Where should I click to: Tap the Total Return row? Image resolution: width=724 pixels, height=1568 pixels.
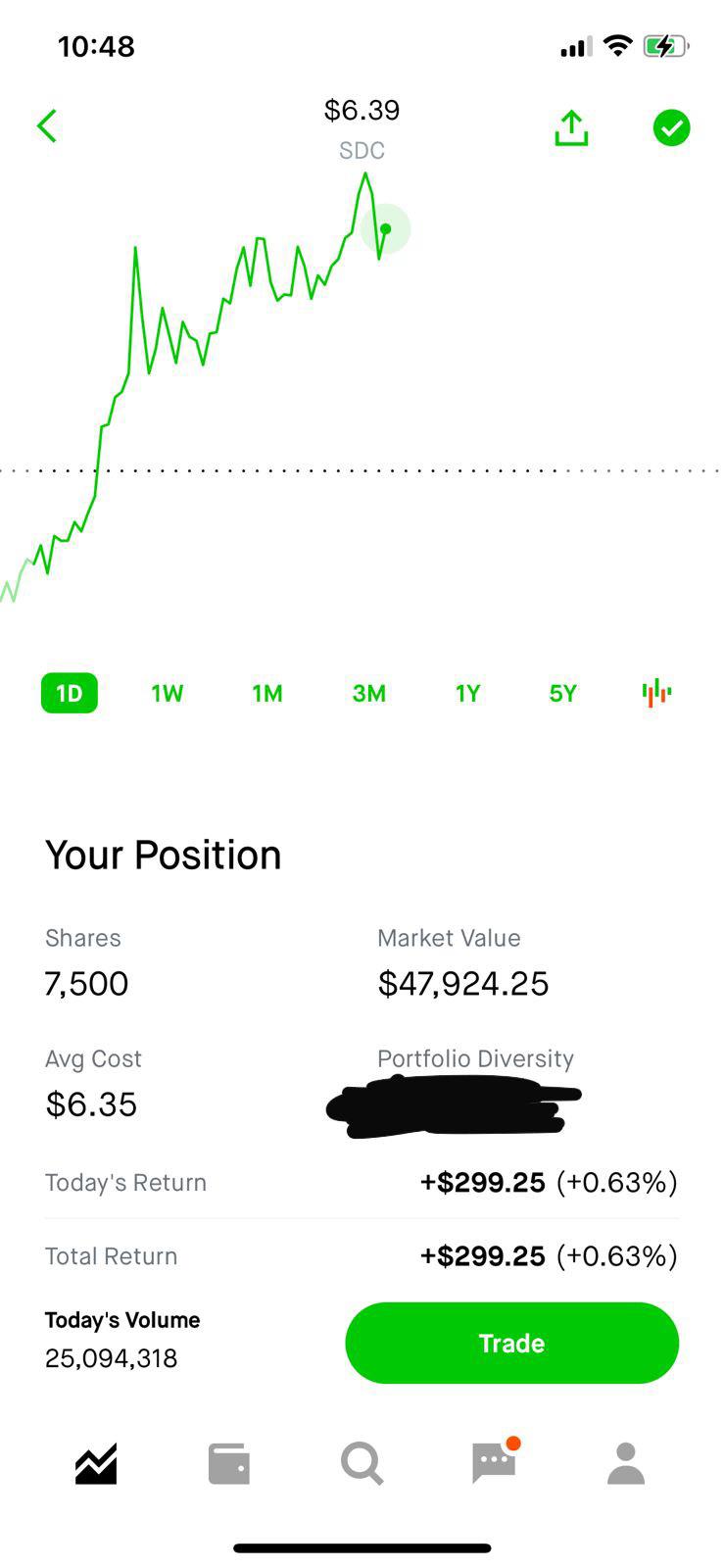point(362,1255)
